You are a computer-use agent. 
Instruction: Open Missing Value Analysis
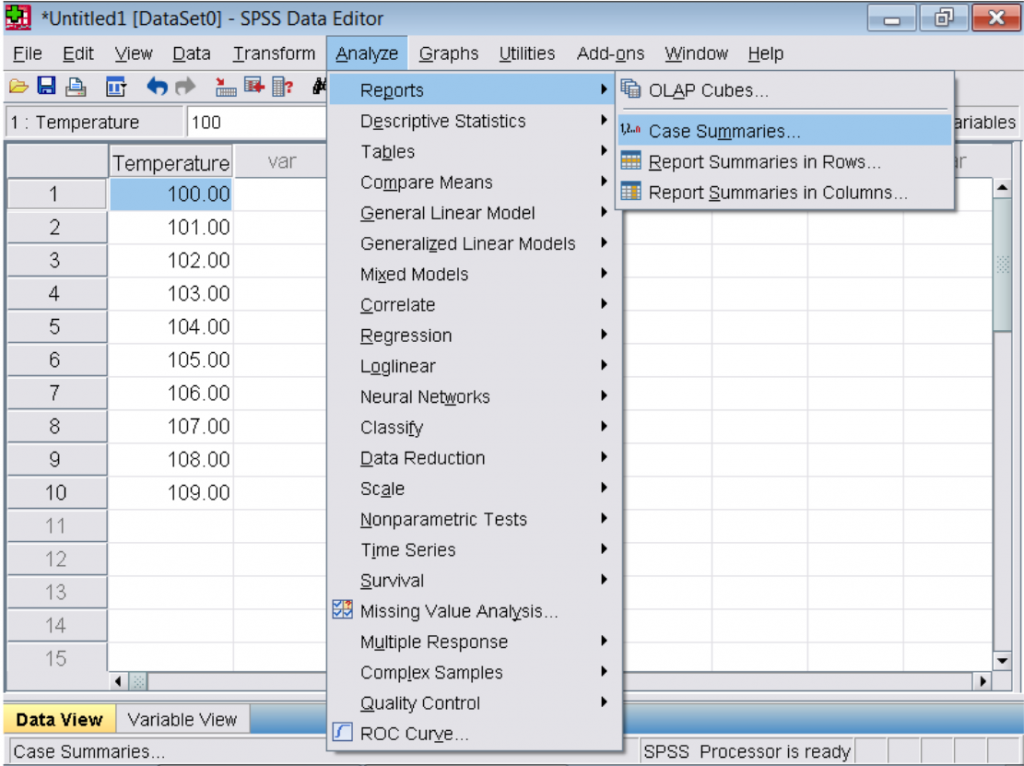tap(459, 611)
